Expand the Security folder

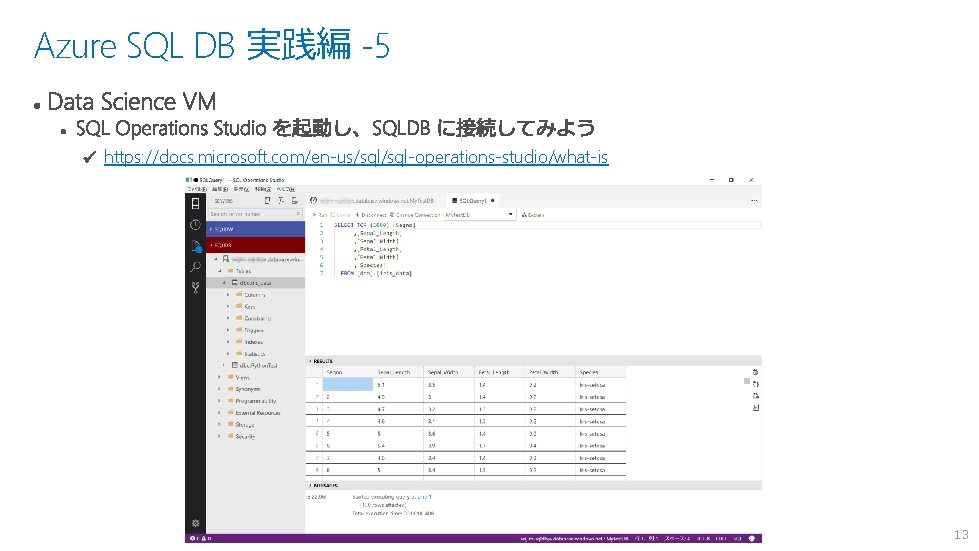[x=219, y=436]
